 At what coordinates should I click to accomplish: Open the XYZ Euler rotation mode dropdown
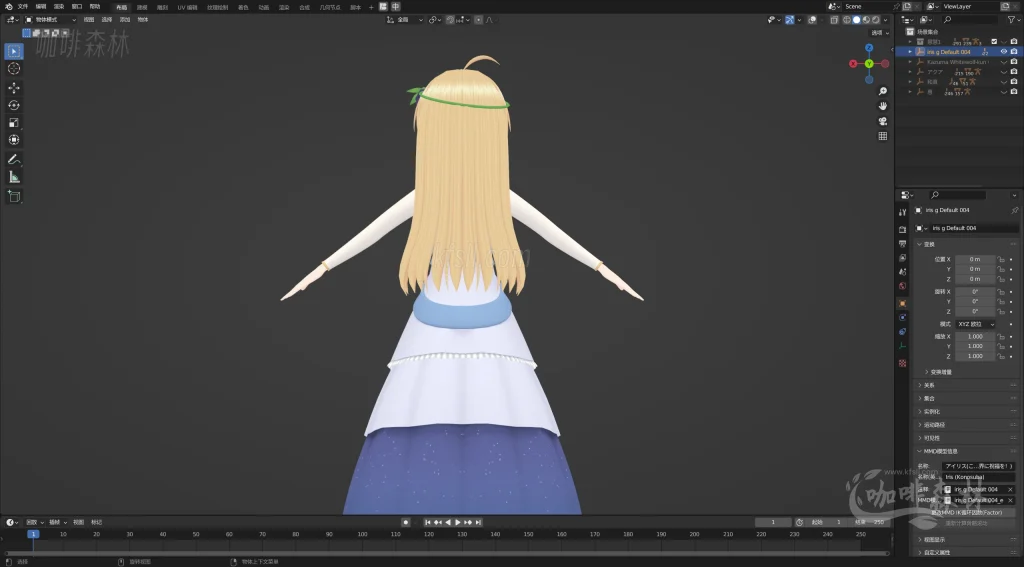pos(975,324)
